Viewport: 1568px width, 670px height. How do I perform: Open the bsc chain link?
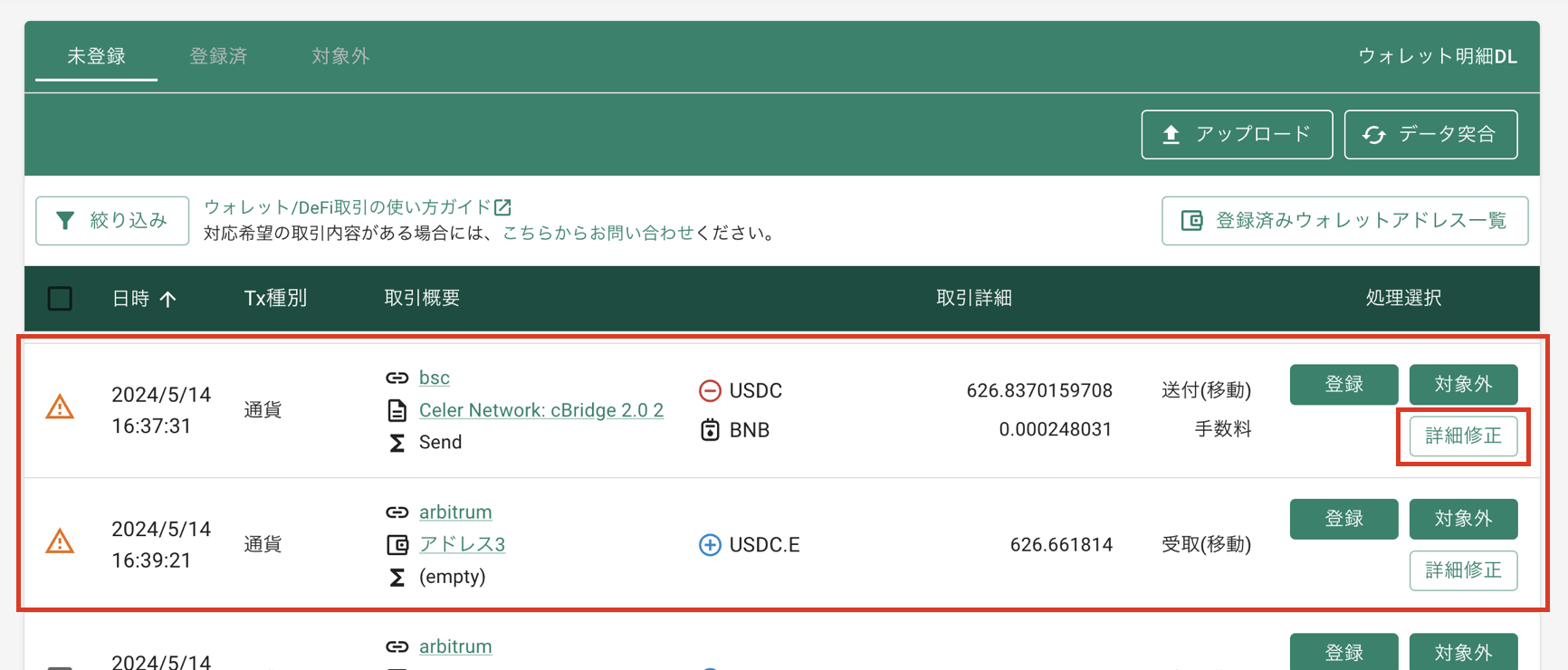pos(435,378)
